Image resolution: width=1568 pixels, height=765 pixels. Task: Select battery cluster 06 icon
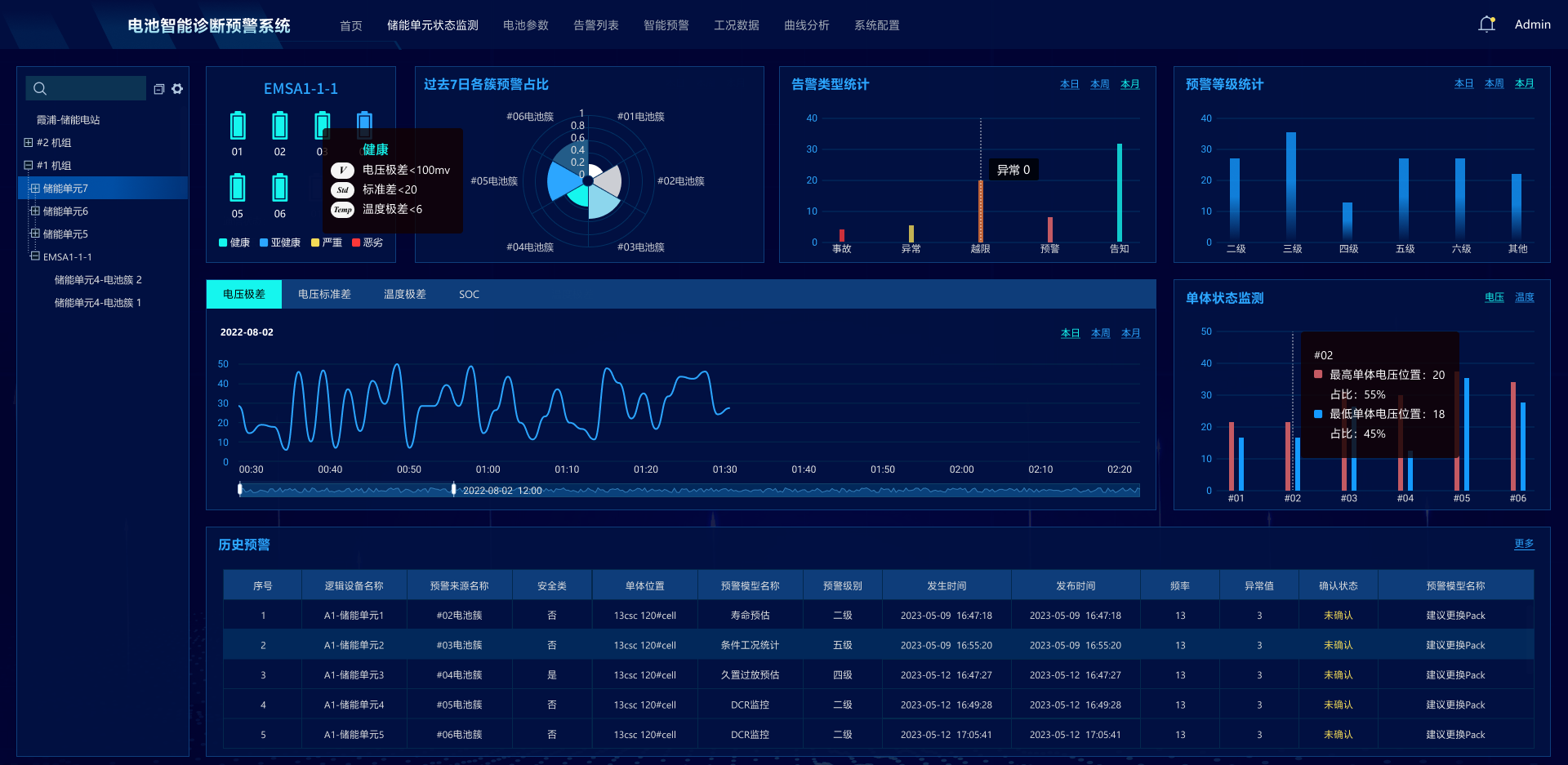tap(279, 188)
